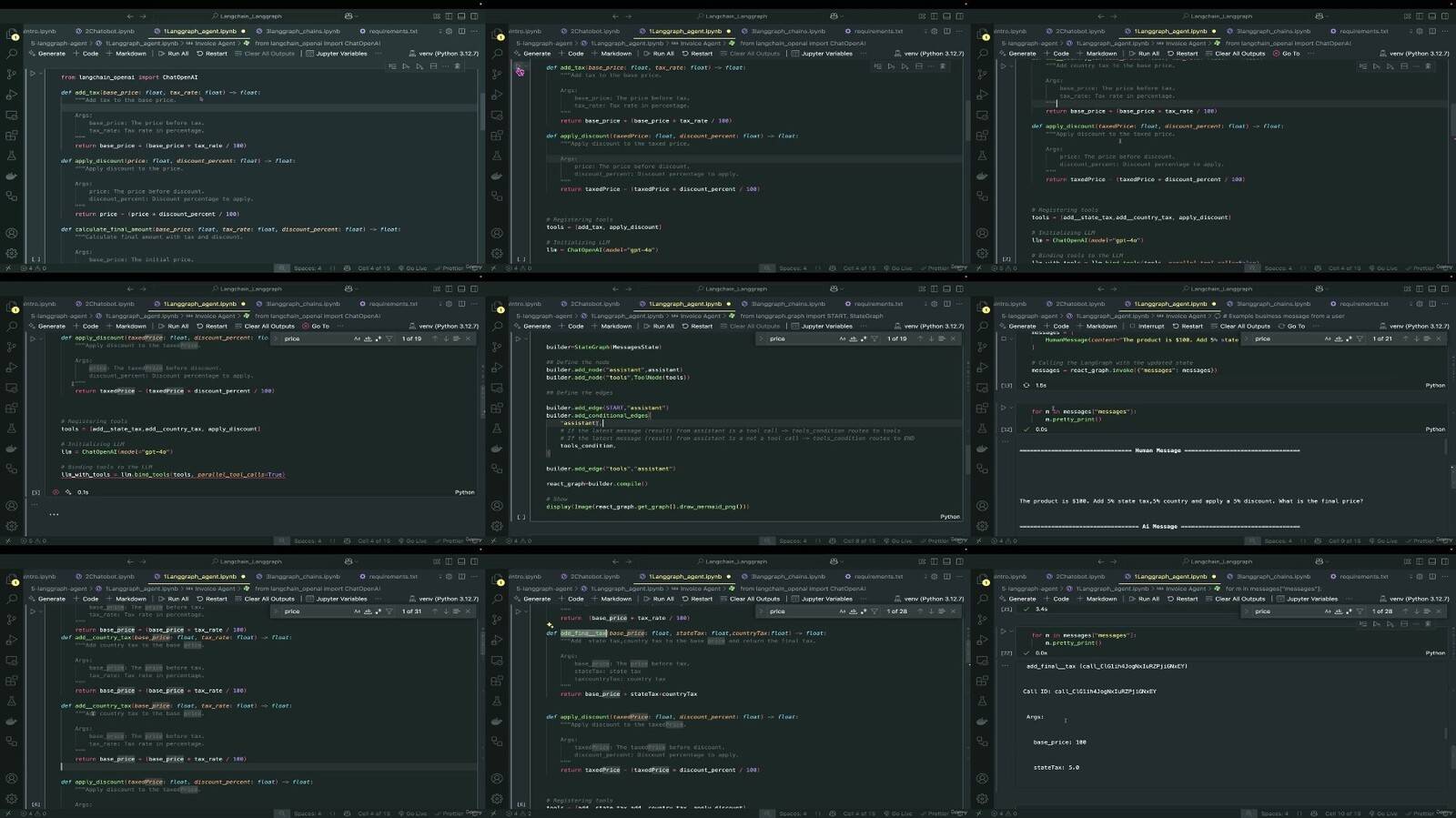Open 5-langgraph-agent breadcrumb in Cell 8 of 15 window
This screenshot has width=1456, height=818.
click(x=544, y=316)
